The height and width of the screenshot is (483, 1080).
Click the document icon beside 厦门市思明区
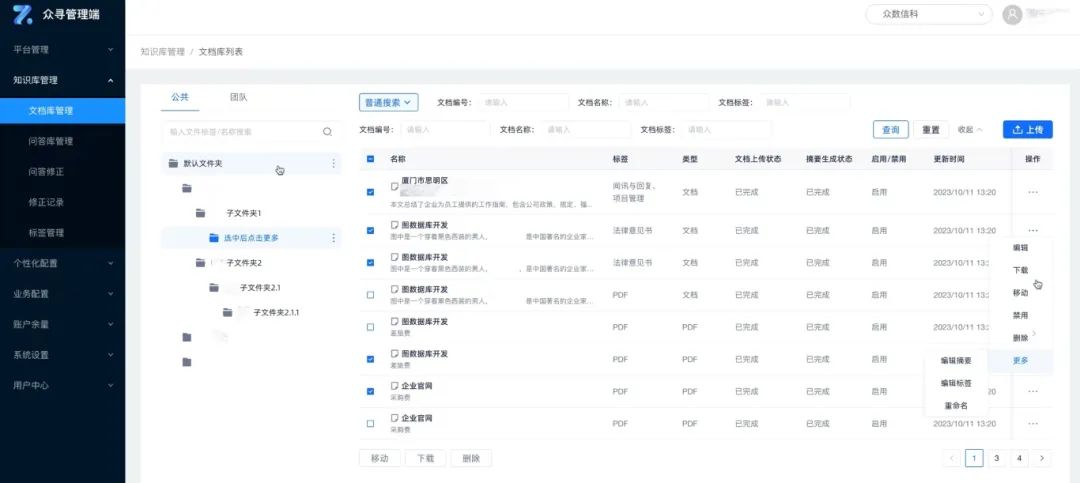click(x=395, y=186)
